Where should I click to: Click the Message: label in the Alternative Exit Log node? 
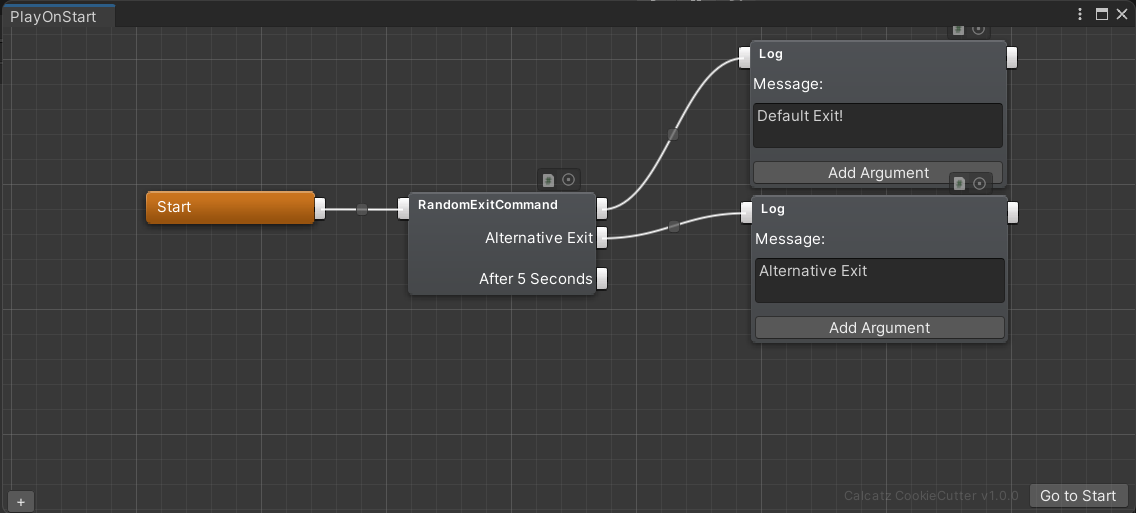790,239
